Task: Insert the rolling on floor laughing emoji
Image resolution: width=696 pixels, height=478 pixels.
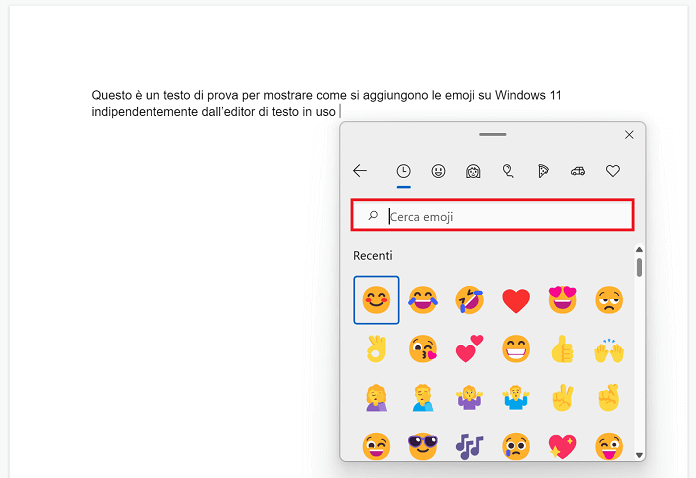Action: tap(470, 300)
